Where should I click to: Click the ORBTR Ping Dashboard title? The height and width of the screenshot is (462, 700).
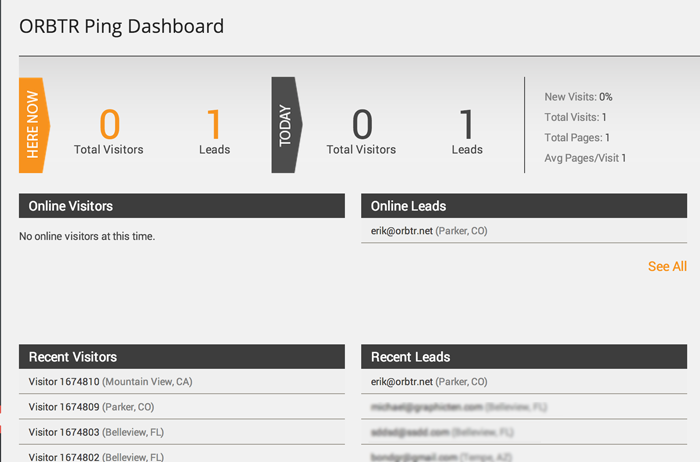pyautogui.click(x=121, y=26)
